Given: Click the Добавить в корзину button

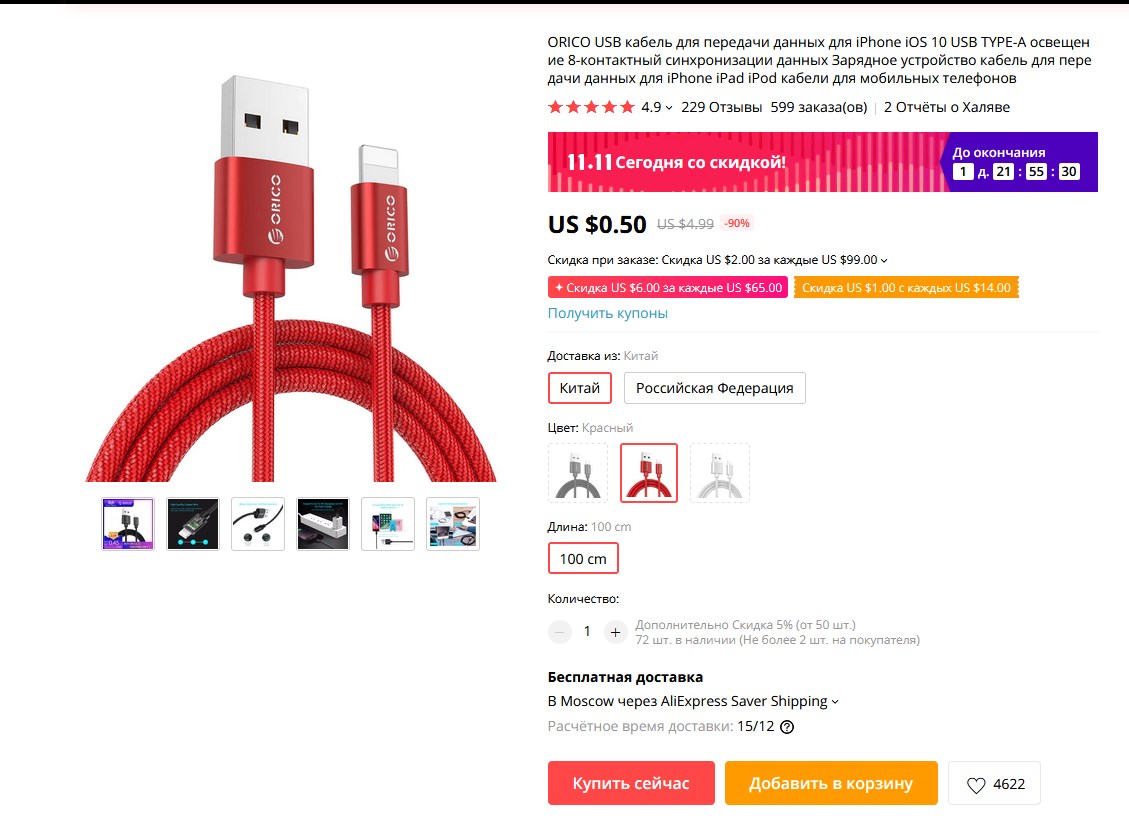Looking at the screenshot, I should pyautogui.click(x=831, y=783).
